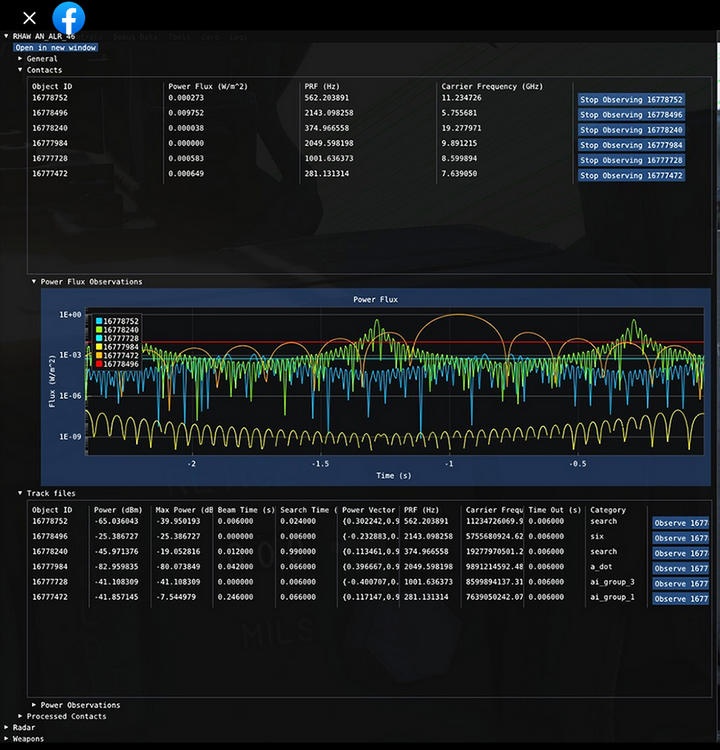Screen dimensions: 720x750
Task: Select the ai_group_3 category cell
Action: 612,582
